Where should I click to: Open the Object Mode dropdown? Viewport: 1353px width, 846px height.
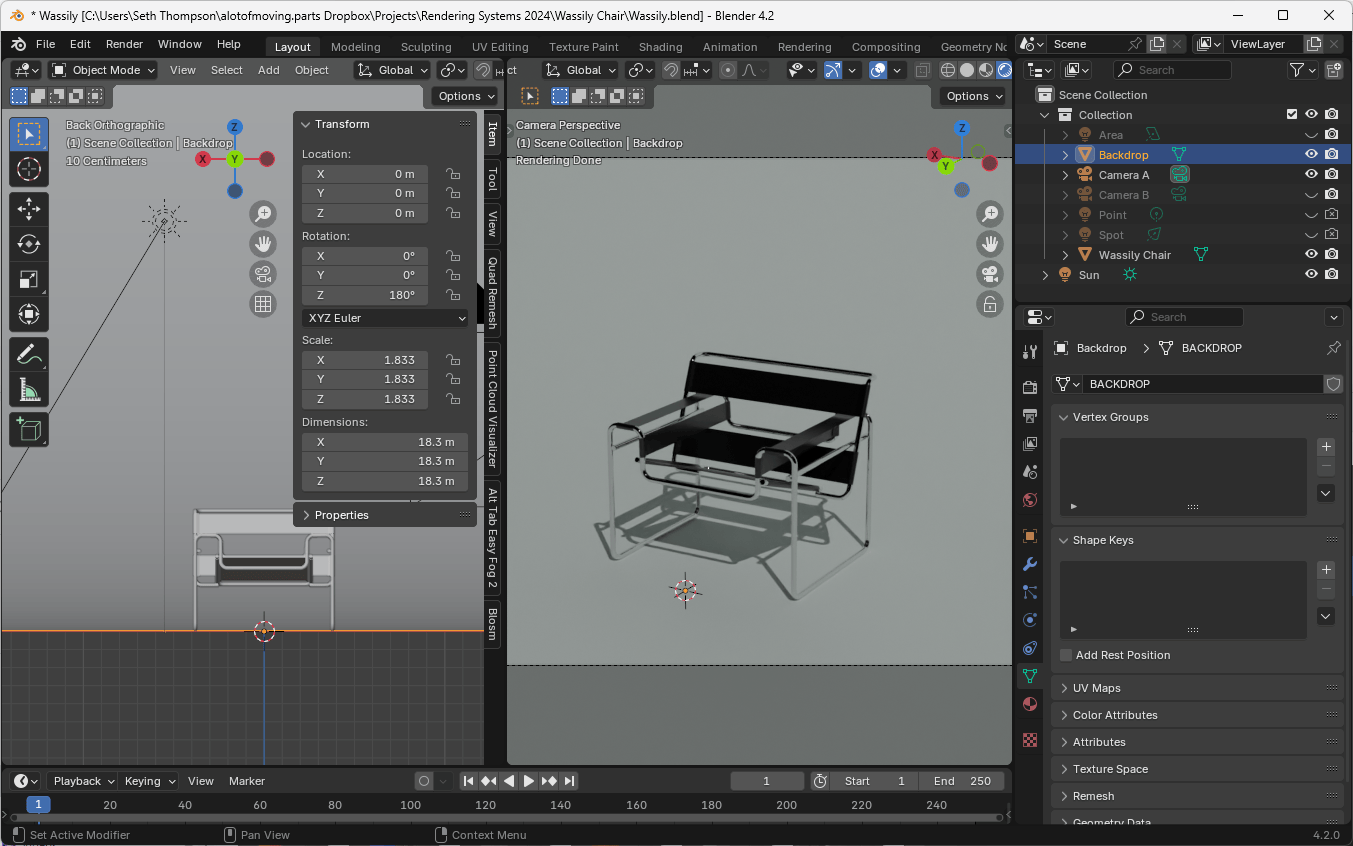(x=103, y=70)
